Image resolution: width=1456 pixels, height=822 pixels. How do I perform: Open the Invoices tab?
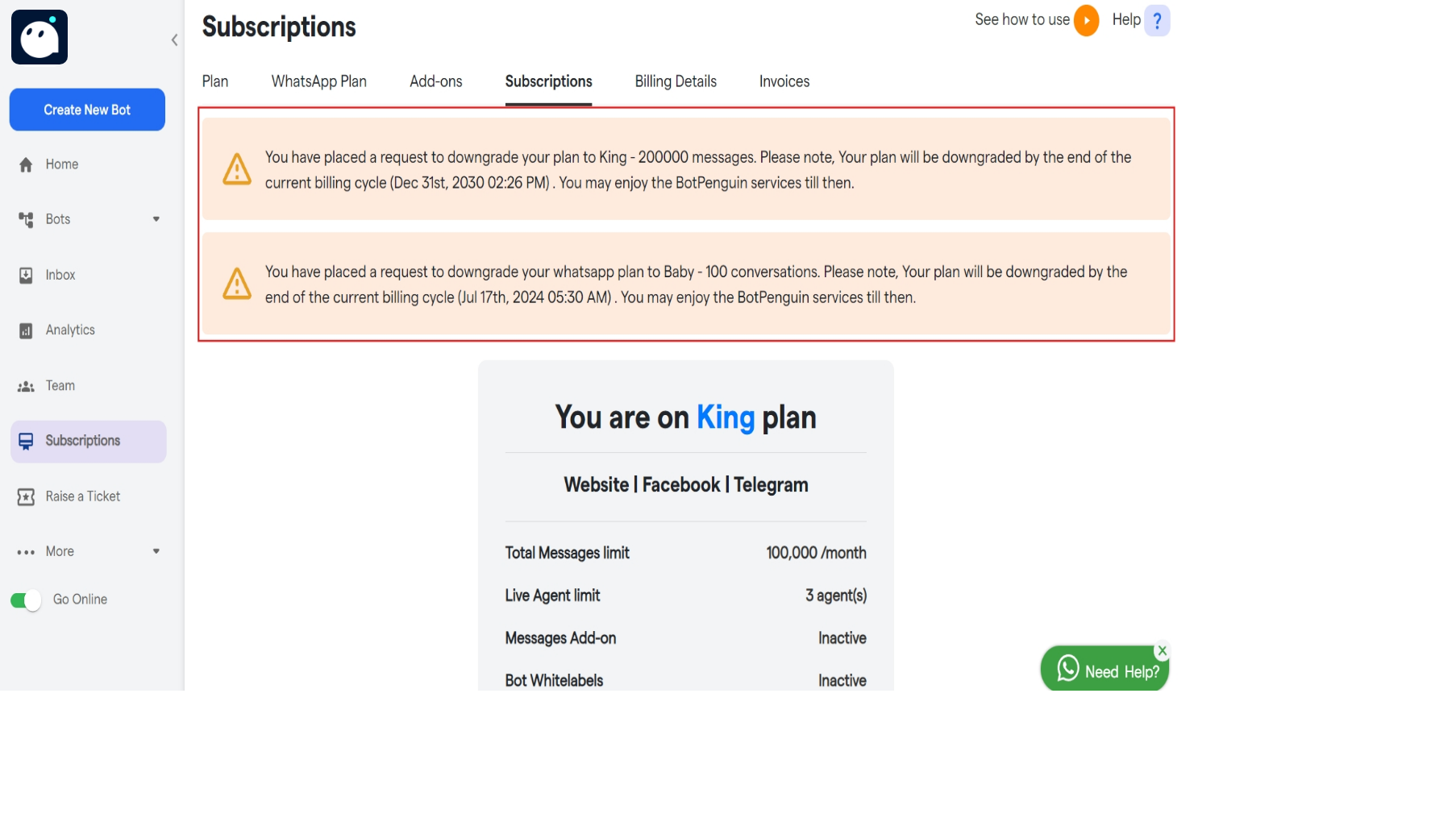point(783,81)
